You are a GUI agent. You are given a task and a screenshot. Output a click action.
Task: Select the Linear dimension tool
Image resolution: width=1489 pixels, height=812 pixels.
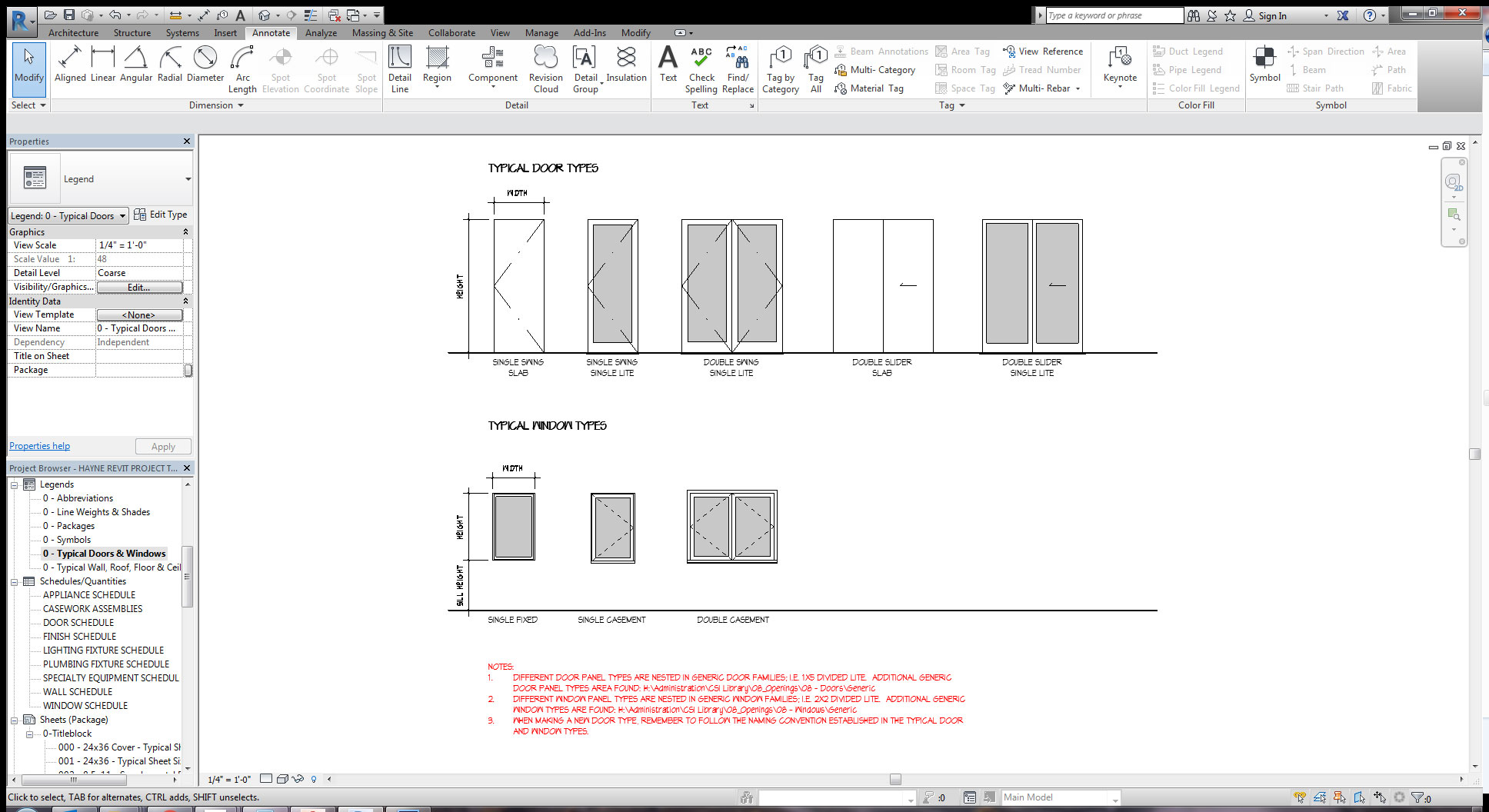click(x=103, y=65)
